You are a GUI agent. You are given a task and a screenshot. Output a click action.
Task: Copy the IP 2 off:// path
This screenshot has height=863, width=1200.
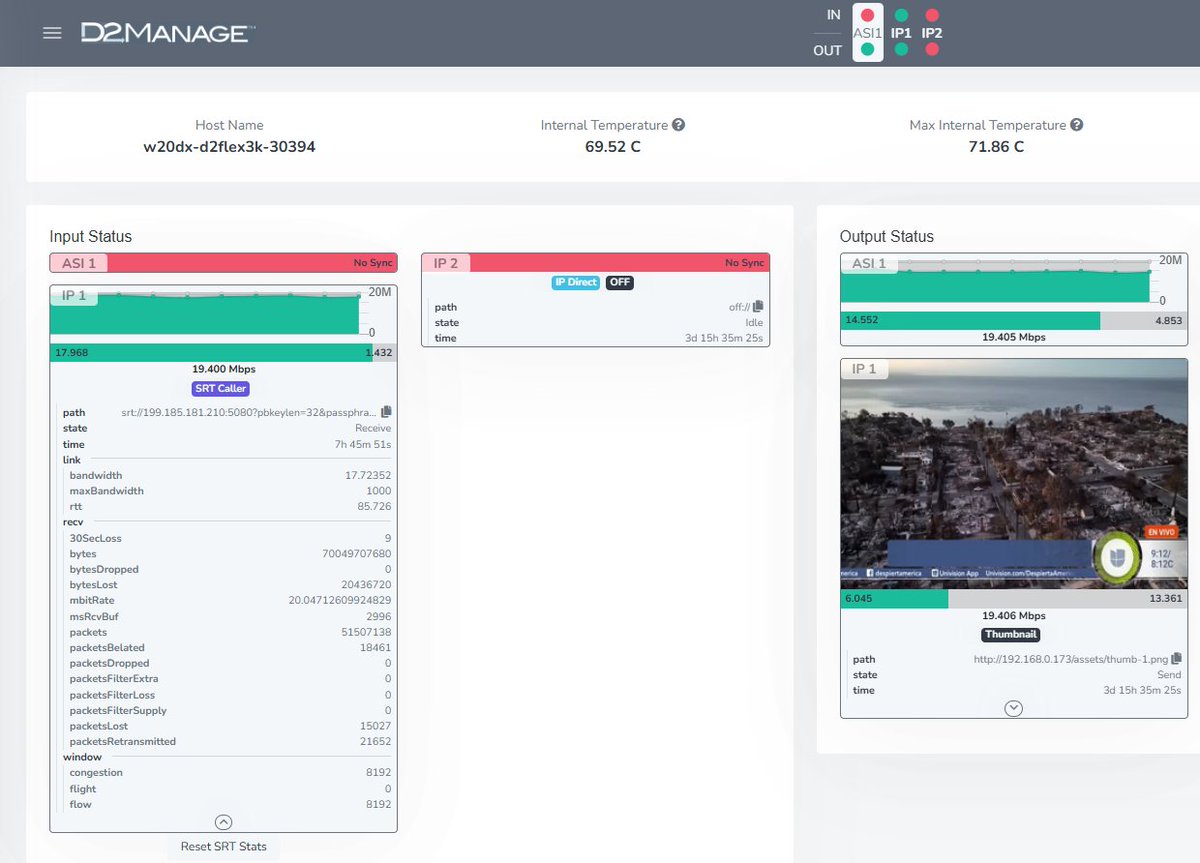[758, 307]
